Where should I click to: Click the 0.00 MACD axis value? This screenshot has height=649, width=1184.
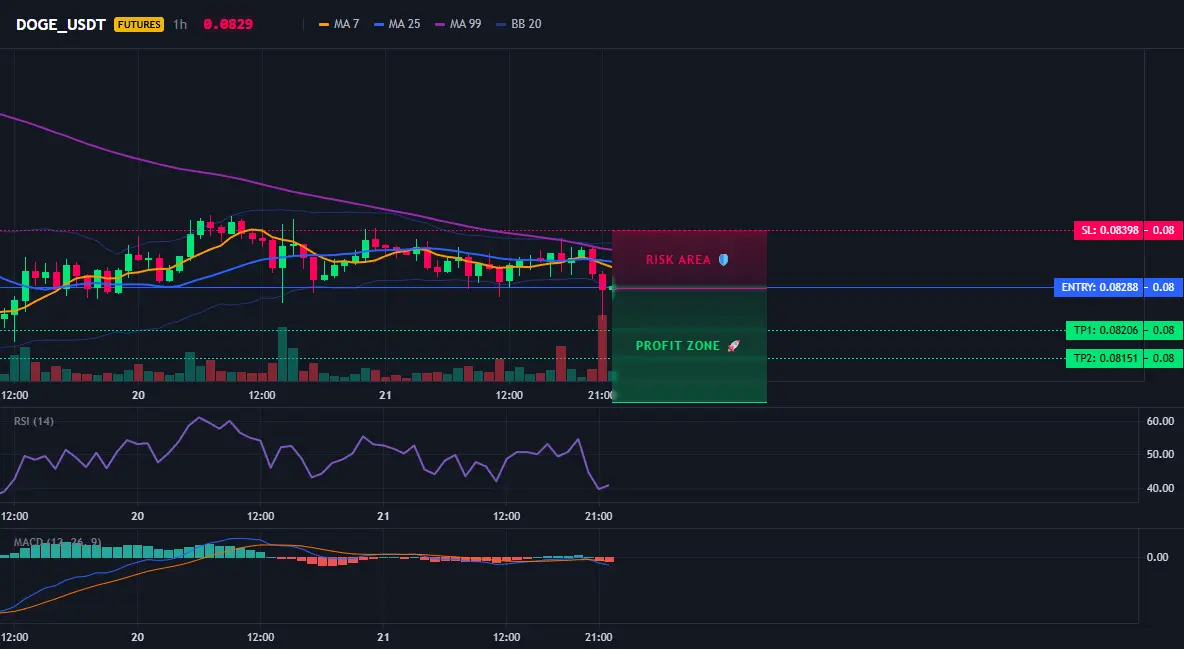coord(1158,557)
